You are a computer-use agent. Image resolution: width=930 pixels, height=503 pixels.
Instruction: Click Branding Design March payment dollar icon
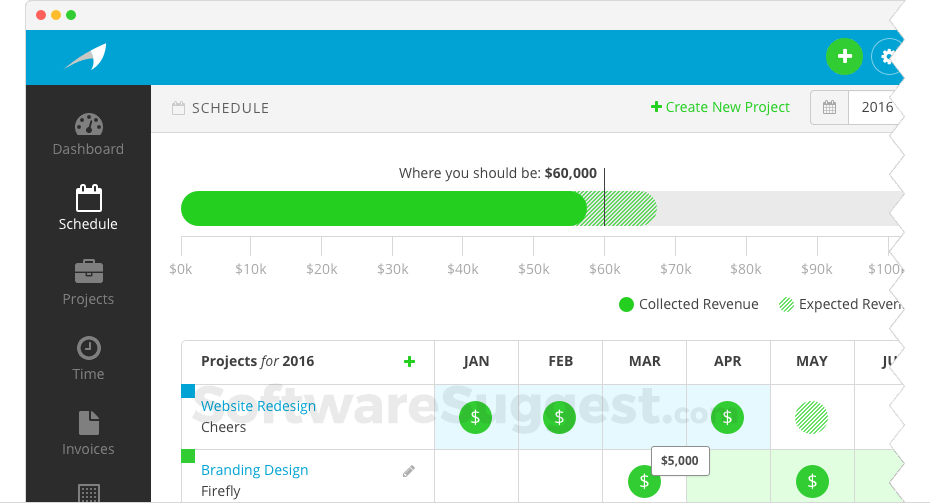tap(644, 482)
